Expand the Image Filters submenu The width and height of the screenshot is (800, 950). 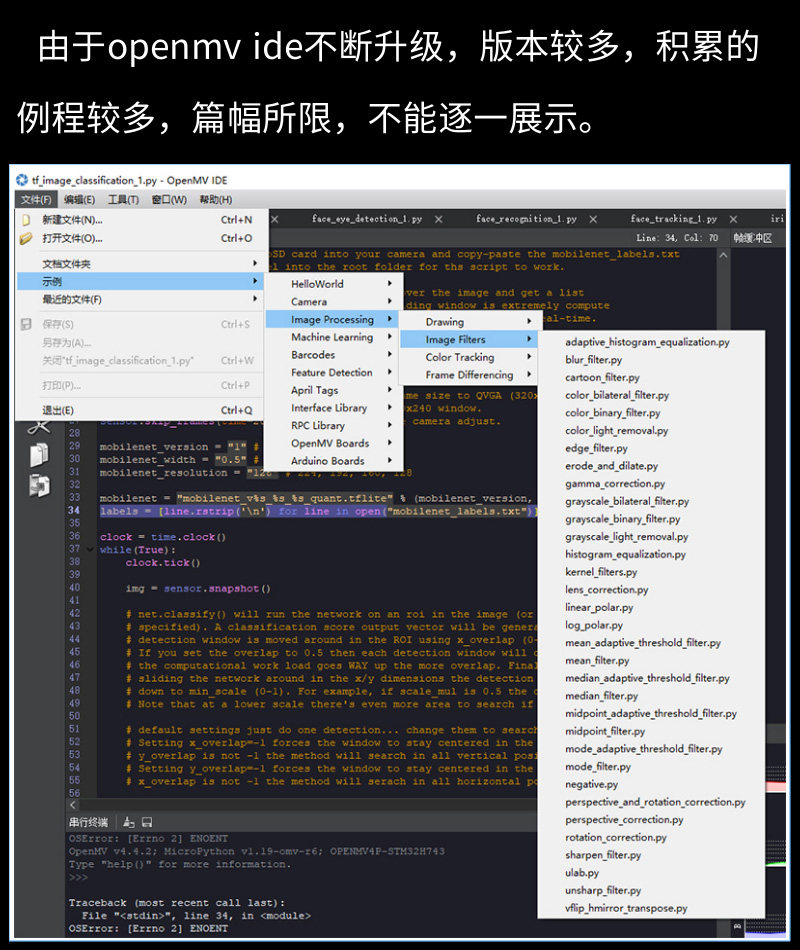tap(468, 339)
